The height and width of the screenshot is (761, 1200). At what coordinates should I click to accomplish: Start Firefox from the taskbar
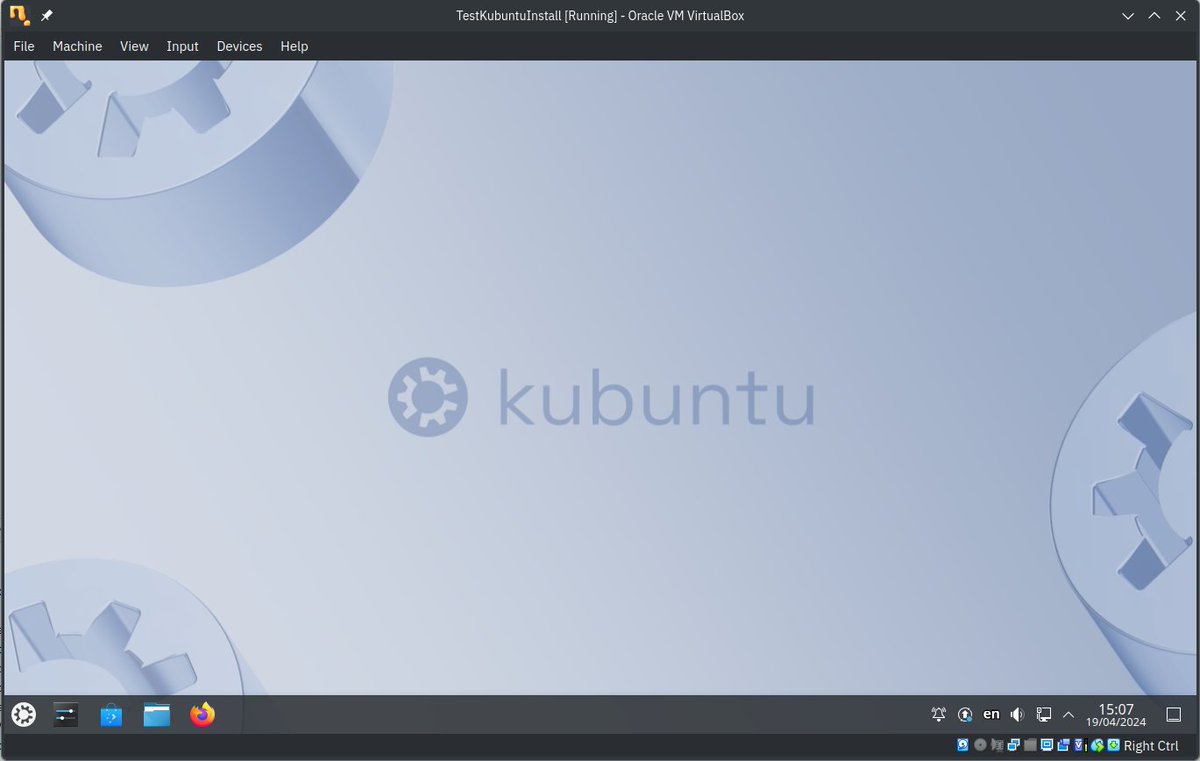(x=202, y=714)
